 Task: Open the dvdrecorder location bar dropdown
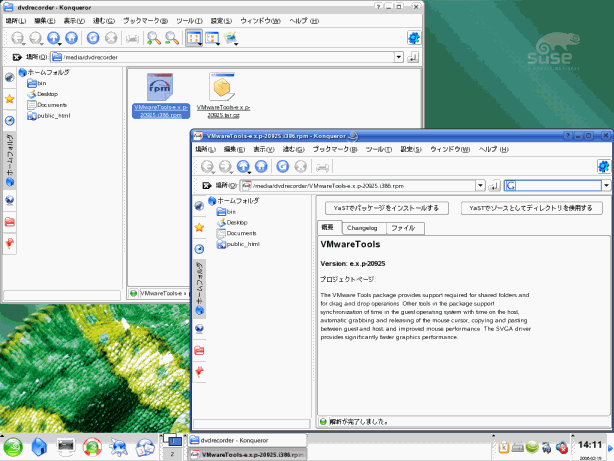399,57
